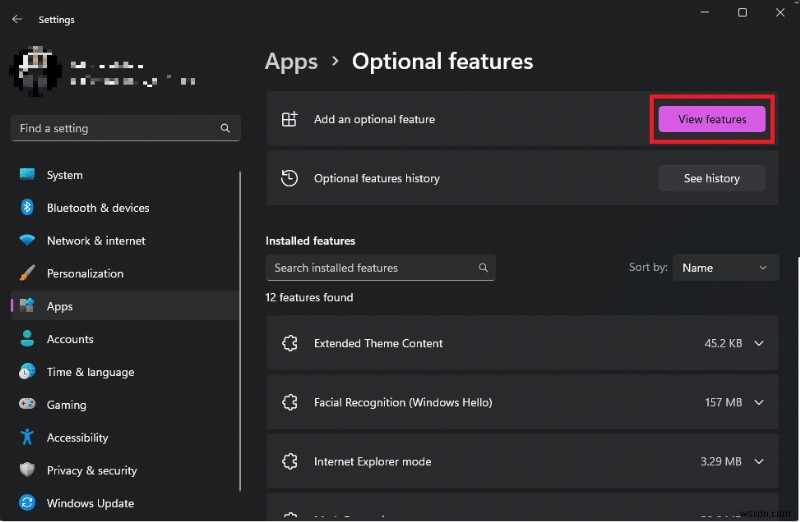Click the Optional features history clock icon
The width and height of the screenshot is (800, 522).
tap(289, 178)
